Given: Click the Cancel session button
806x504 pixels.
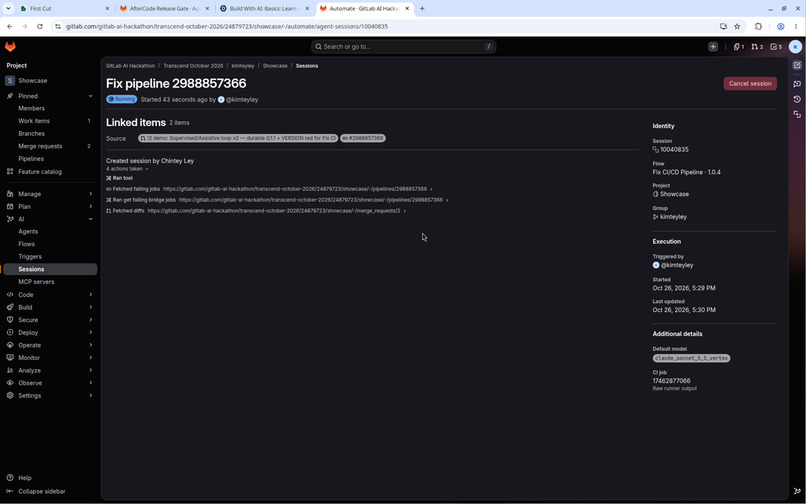Looking at the screenshot, I should (750, 83).
